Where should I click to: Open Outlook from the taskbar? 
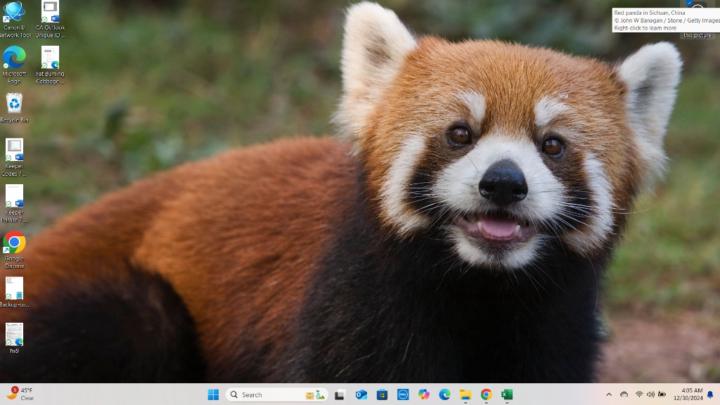coord(361,394)
